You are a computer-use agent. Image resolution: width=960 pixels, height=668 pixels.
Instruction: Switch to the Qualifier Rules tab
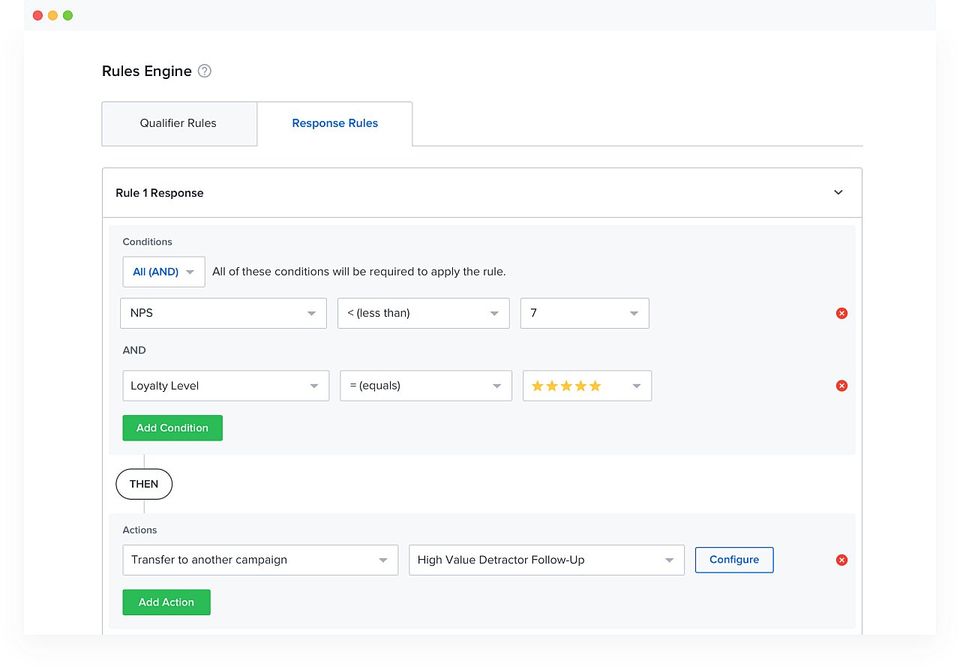[178, 124]
